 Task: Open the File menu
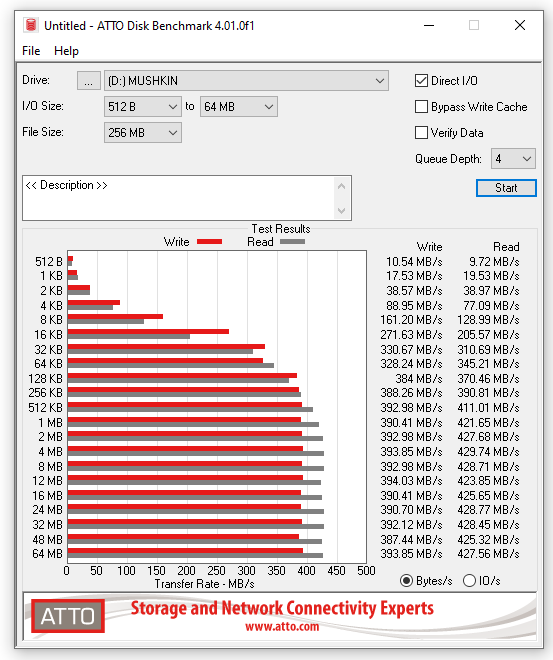(31, 51)
